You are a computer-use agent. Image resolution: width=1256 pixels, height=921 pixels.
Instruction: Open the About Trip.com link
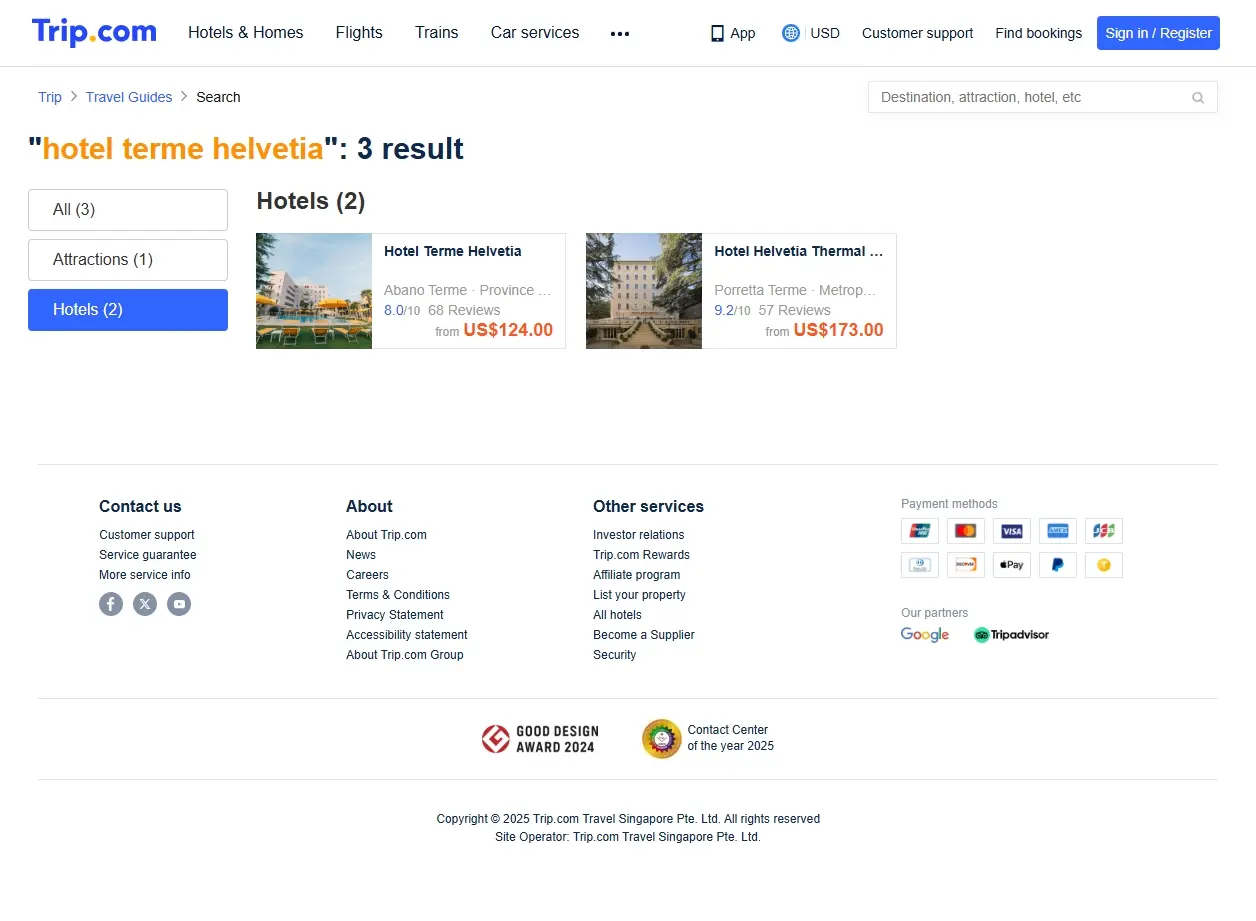point(386,535)
